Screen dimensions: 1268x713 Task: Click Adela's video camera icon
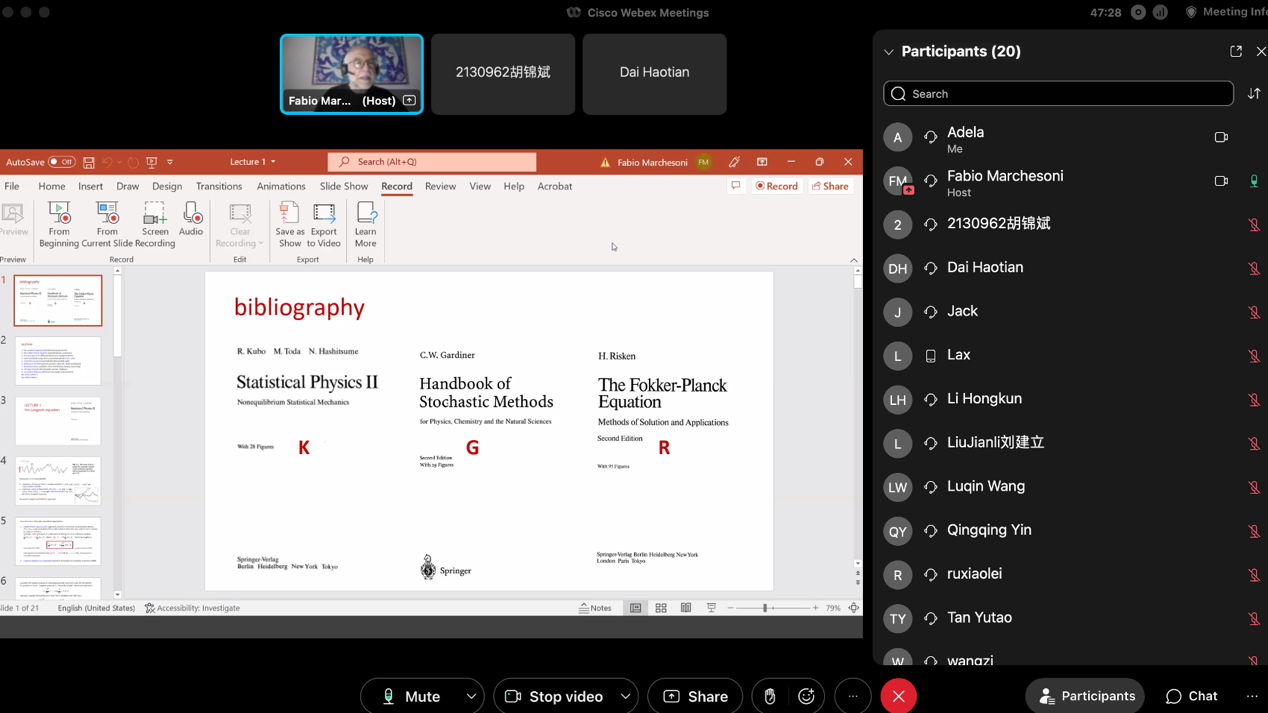[1221, 138]
